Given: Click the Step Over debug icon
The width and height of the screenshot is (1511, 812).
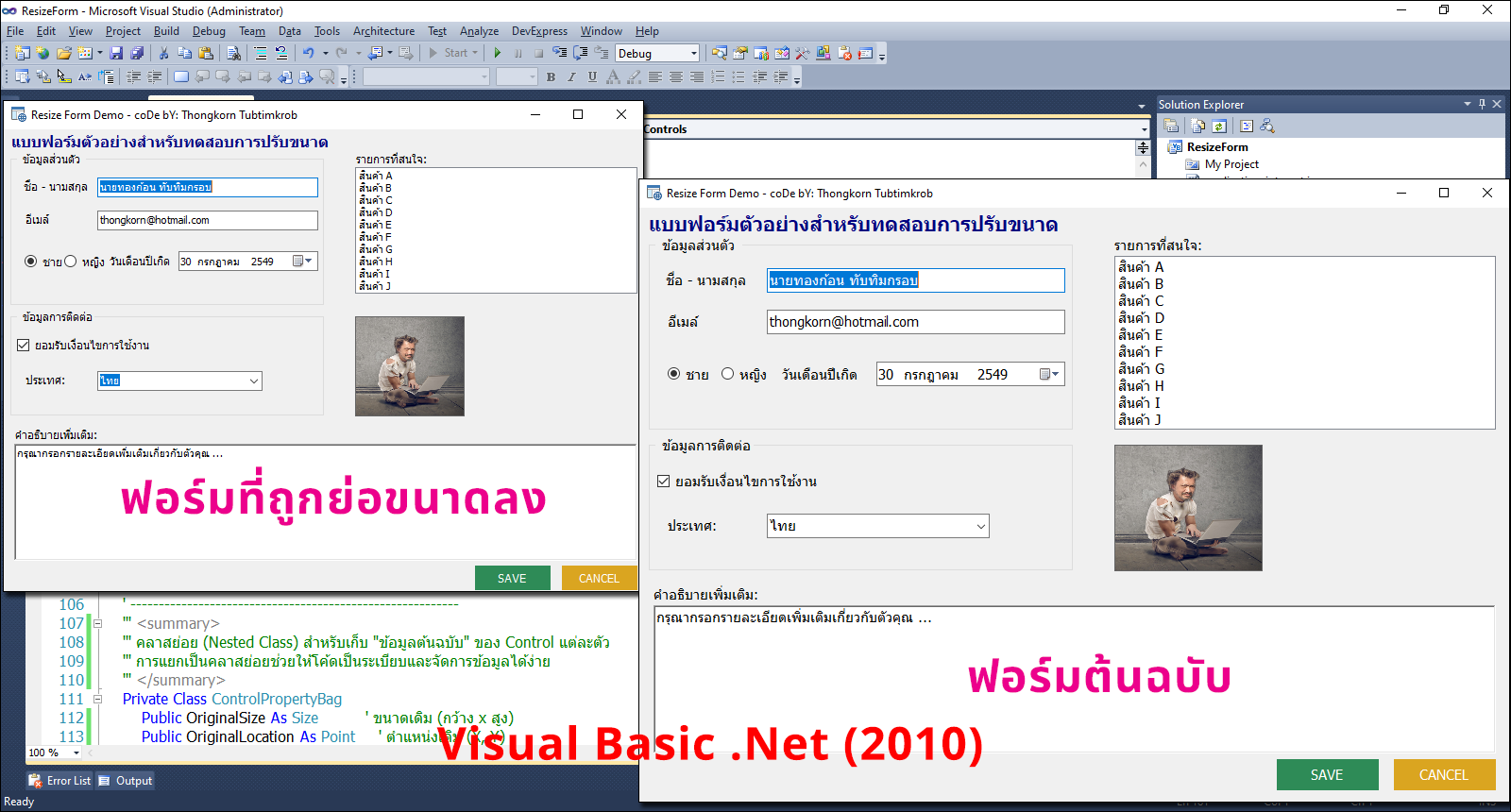Looking at the screenshot, I should click(x=581, y=53).
